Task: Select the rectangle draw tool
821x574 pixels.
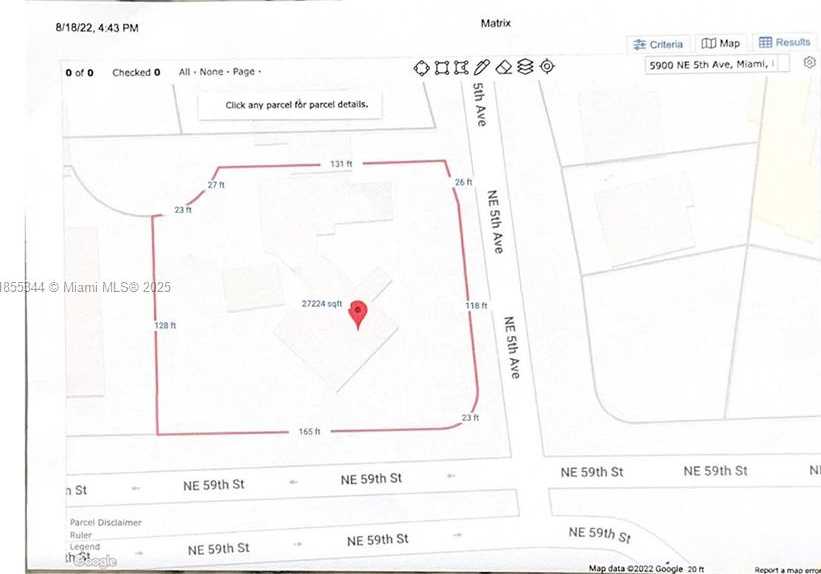Action: click(x=441, y=67)
